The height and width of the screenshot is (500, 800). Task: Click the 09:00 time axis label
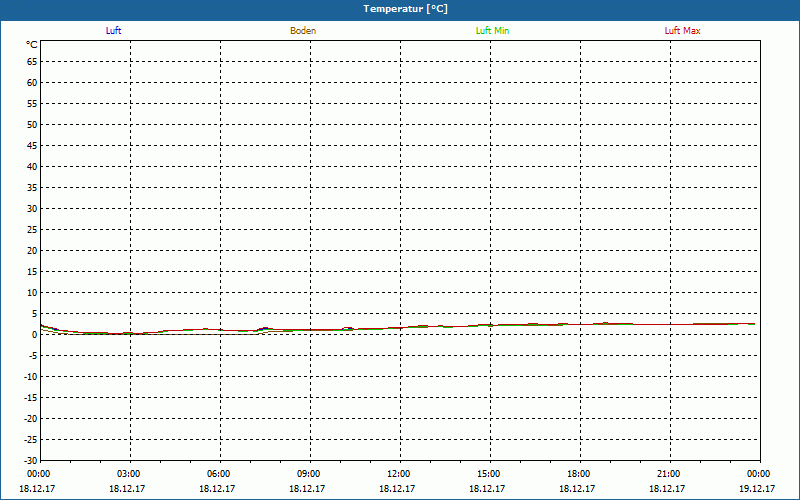308,474
